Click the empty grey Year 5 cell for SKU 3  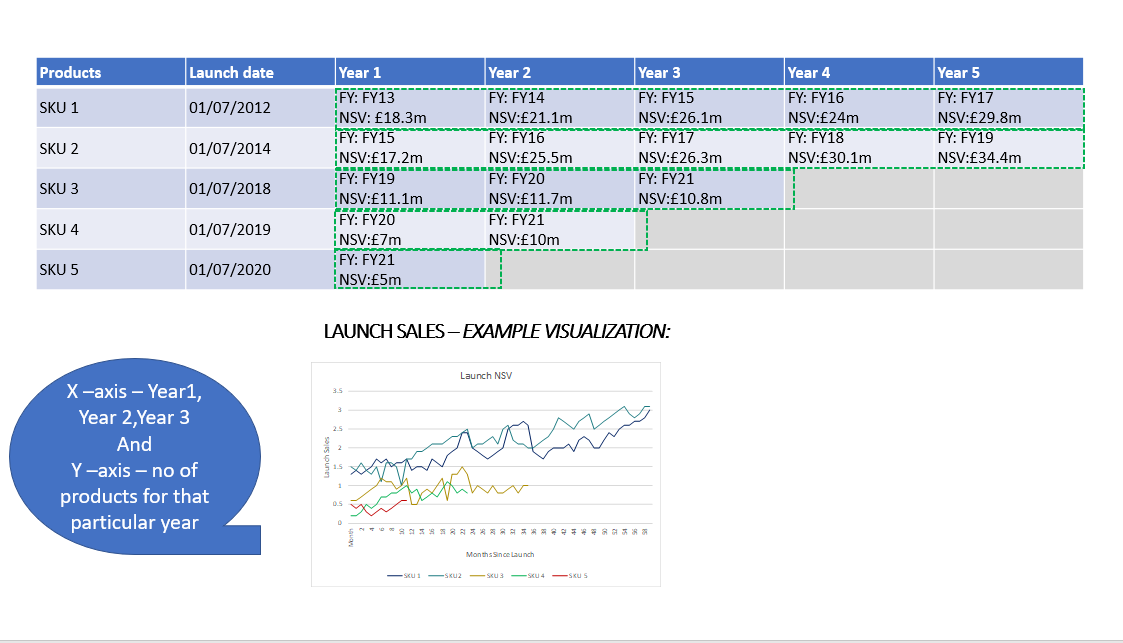click(1008, 188)
